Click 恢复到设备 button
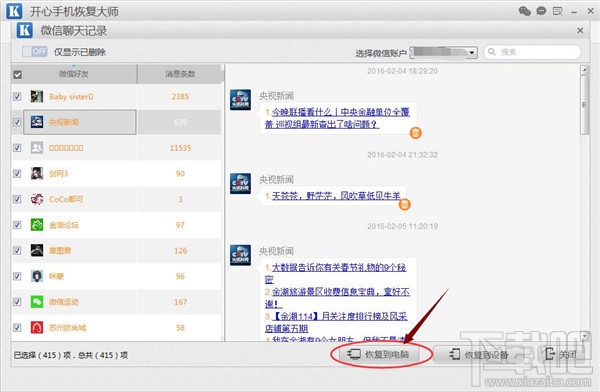The width and height of the screenshot is (600, 392). [x=479, y=354]
